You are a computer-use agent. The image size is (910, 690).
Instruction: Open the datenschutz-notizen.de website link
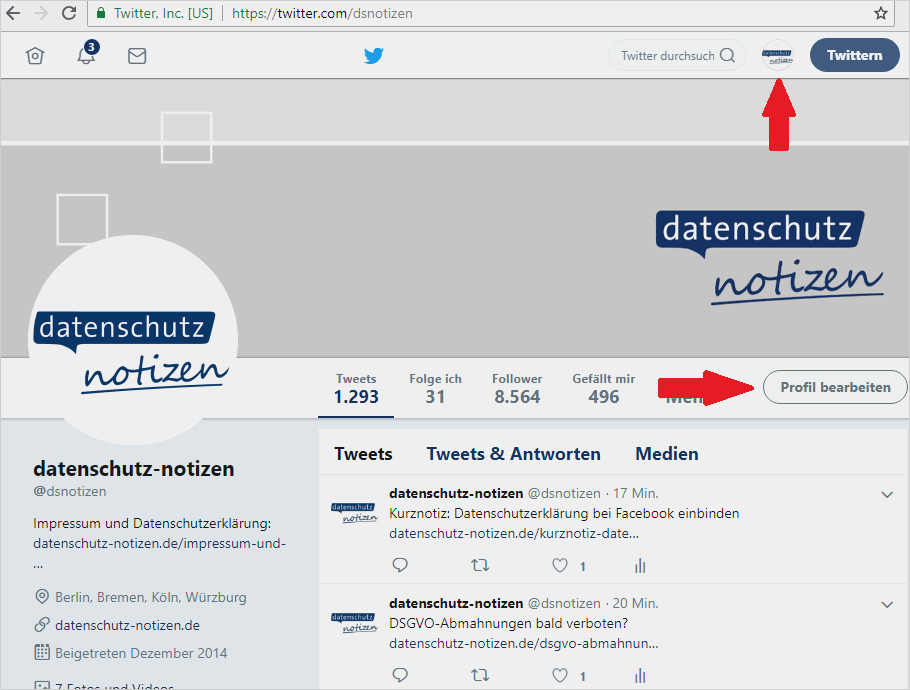click(127, 626)
